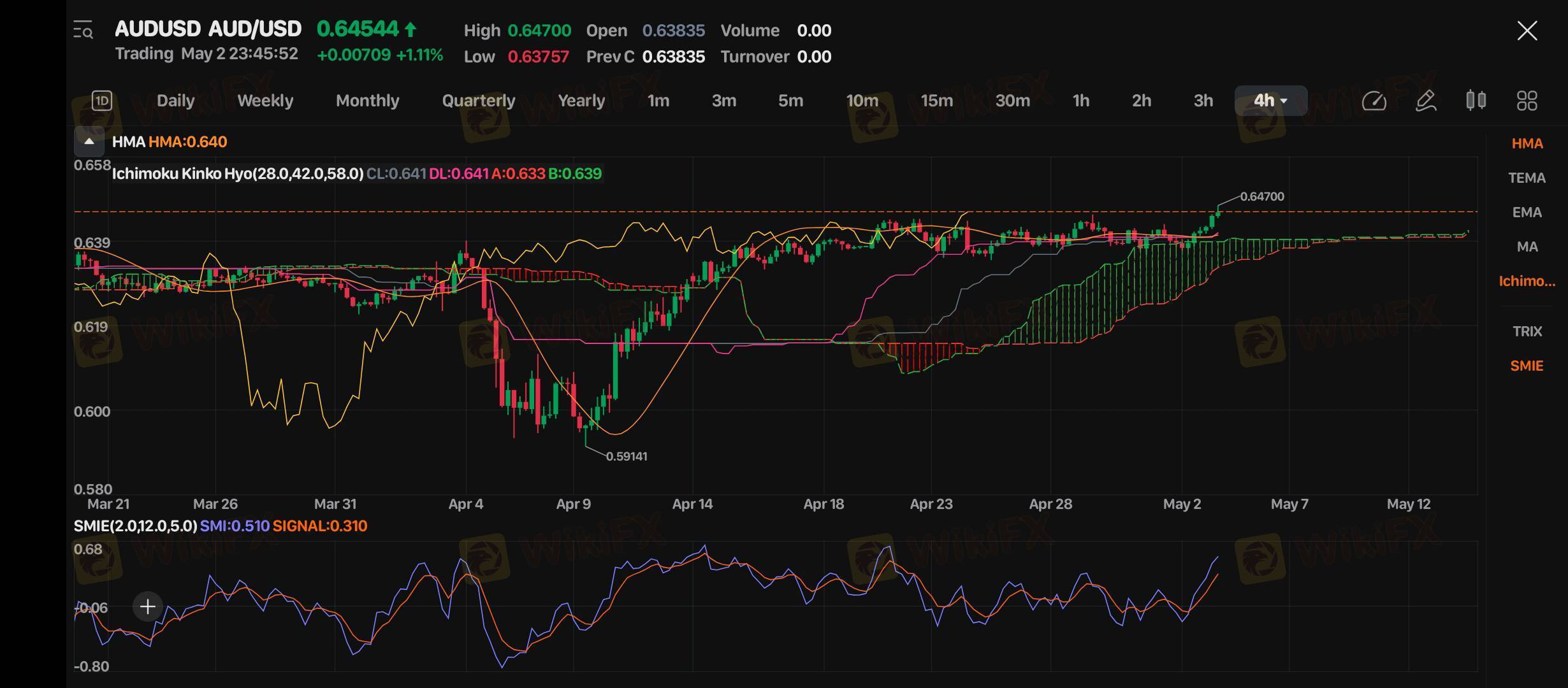Screen dimensions: 1568x688
Task: Toggle the Ichimoku indicator in side list
Action: (x=1527, y=281)
